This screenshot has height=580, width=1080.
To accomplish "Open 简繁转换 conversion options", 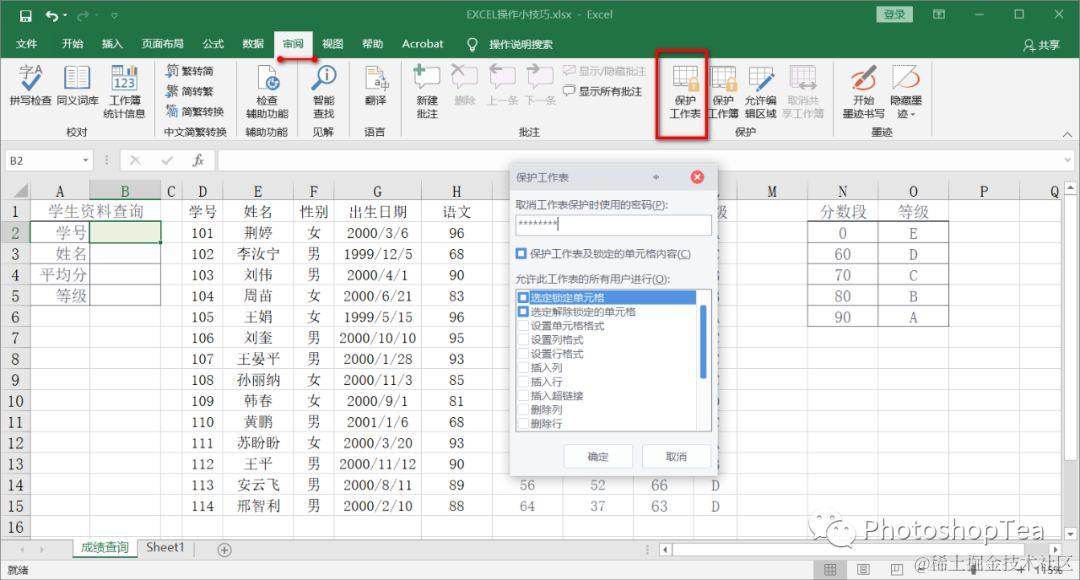I will tap(195, 111).
